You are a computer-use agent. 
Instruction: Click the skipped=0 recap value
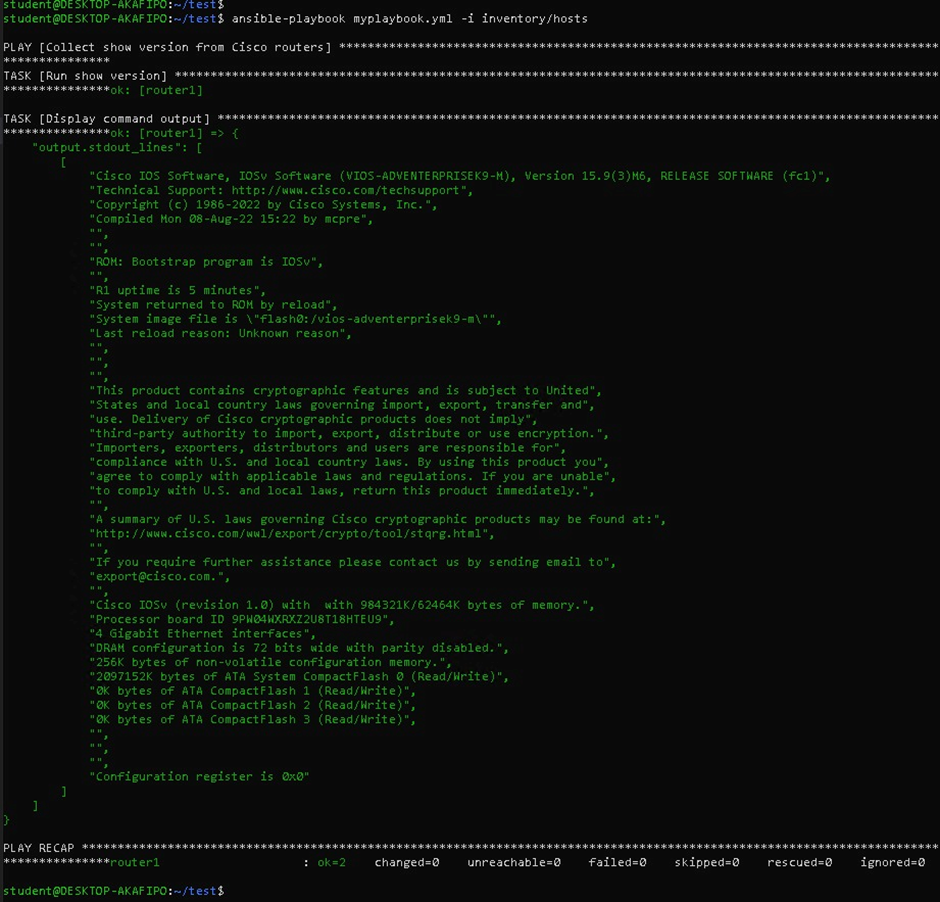tap(707, 863)
